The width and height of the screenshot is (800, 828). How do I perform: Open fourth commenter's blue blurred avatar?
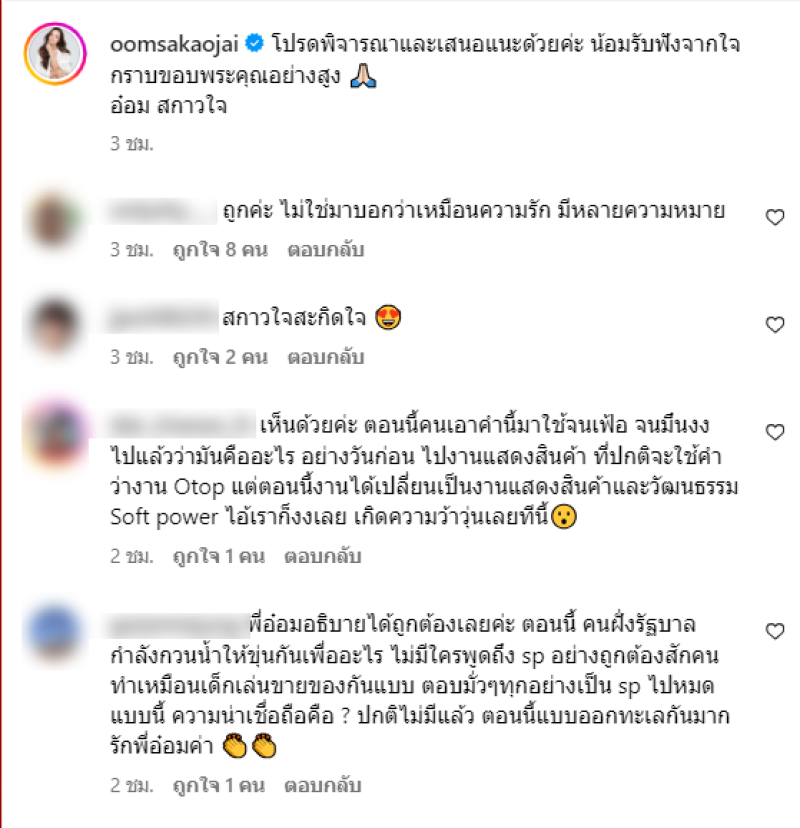click(54, 632)
